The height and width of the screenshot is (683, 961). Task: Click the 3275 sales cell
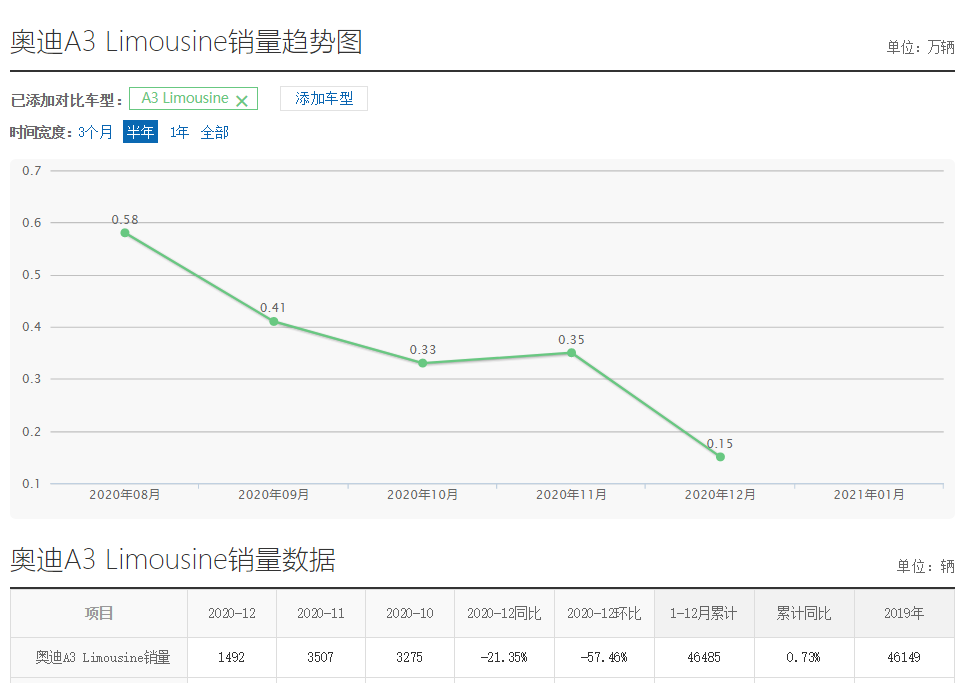click(x=409, y=657)
